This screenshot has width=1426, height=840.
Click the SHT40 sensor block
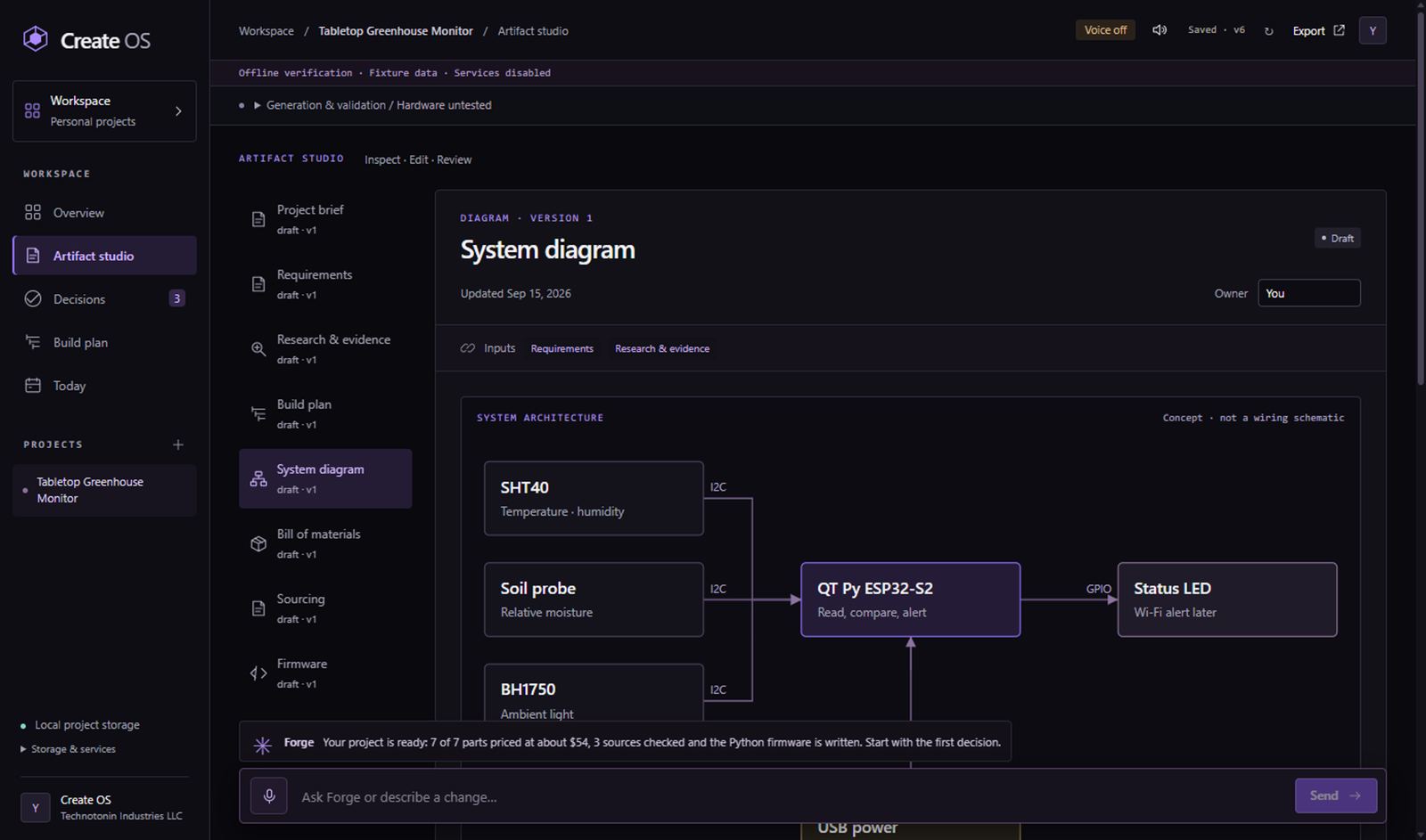[594, 498]
